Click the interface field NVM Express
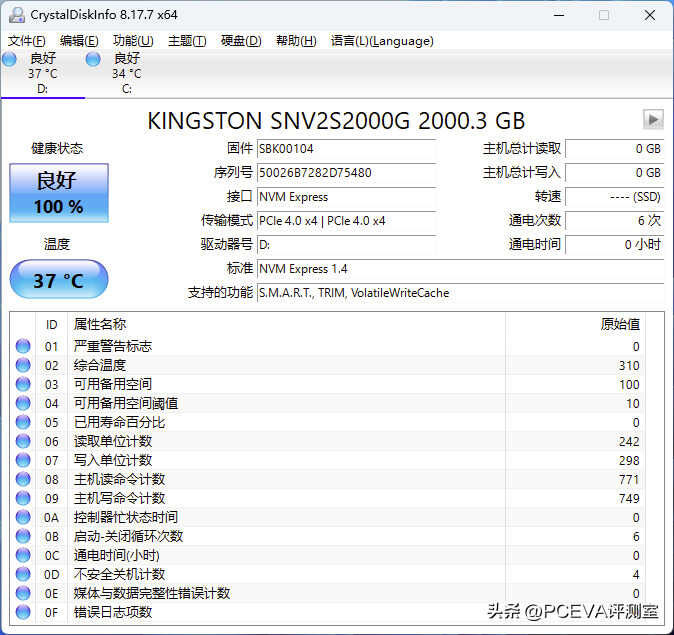Screen dimensions: 674x635 click(x=346, y=197)
